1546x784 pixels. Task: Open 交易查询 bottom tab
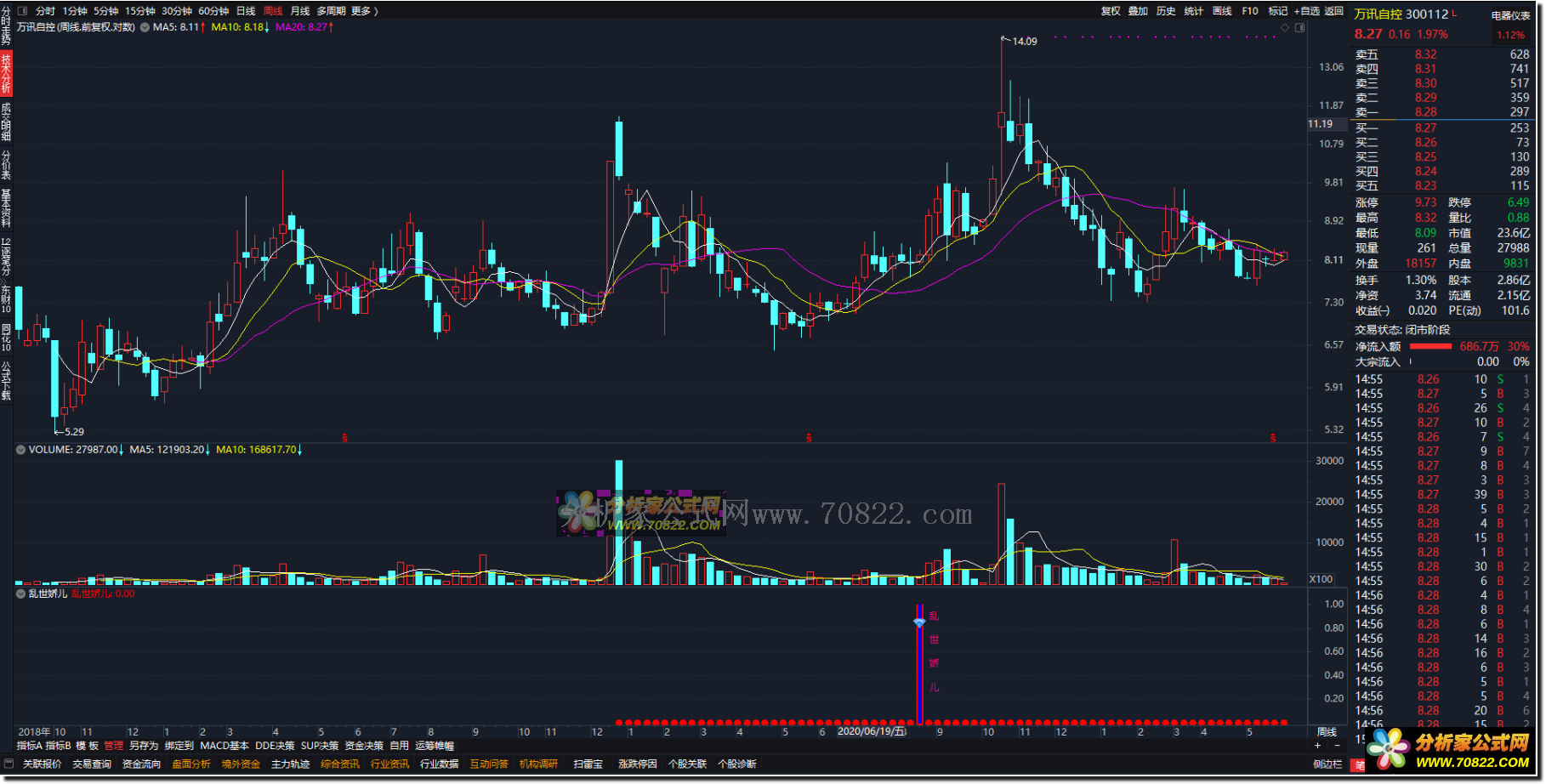tap(92, 764)
